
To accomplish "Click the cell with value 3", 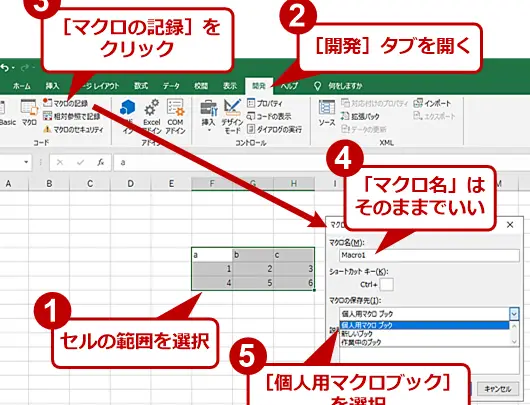I will point(294,269).
